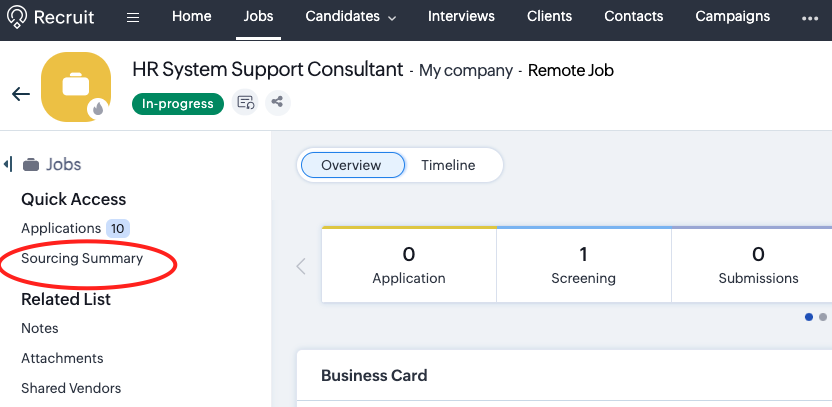Collapse the Jobs sidebar panel arrow
The height and width of the screenshot is (407, 832).
8,164
